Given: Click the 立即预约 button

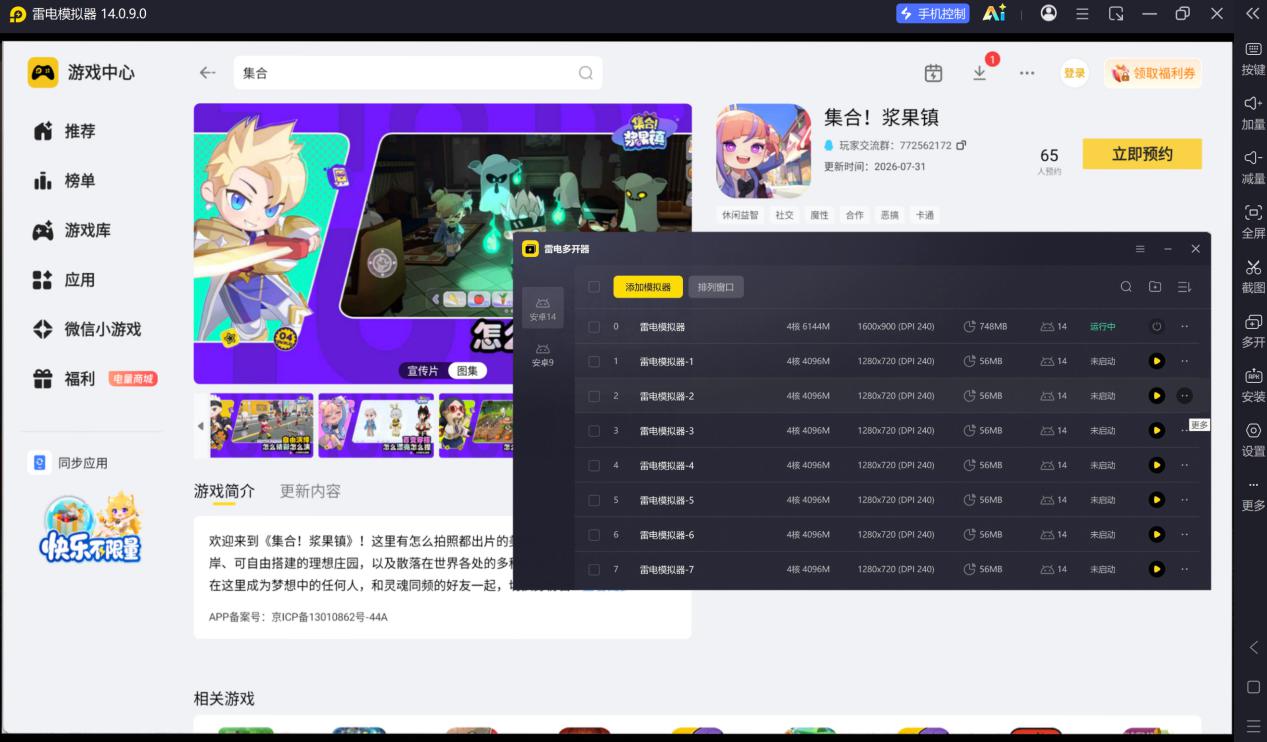Looking at the screenshot, I should [x=1142, y=154].
